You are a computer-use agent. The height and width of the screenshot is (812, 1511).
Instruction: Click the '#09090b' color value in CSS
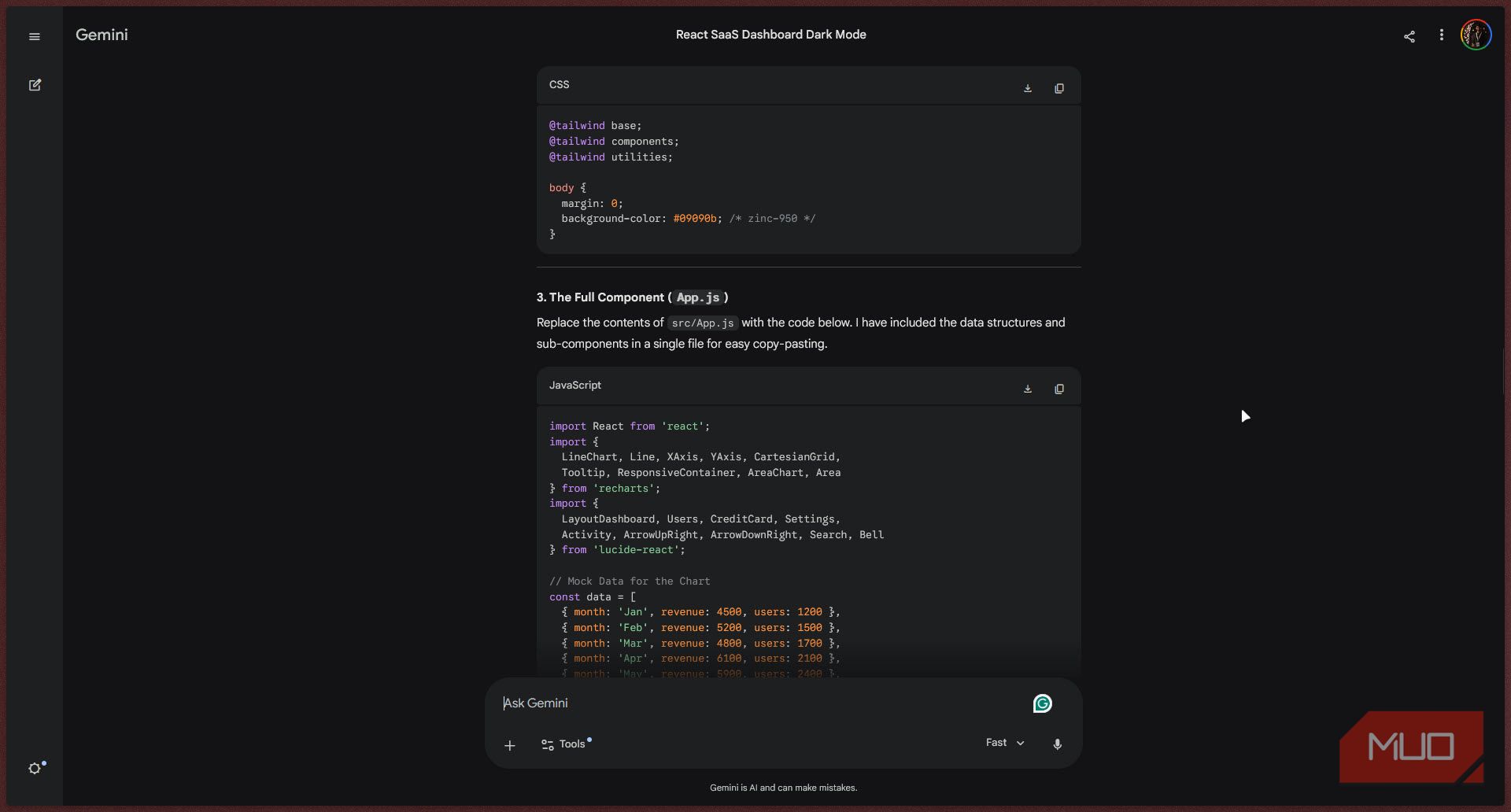click(695, 219)
